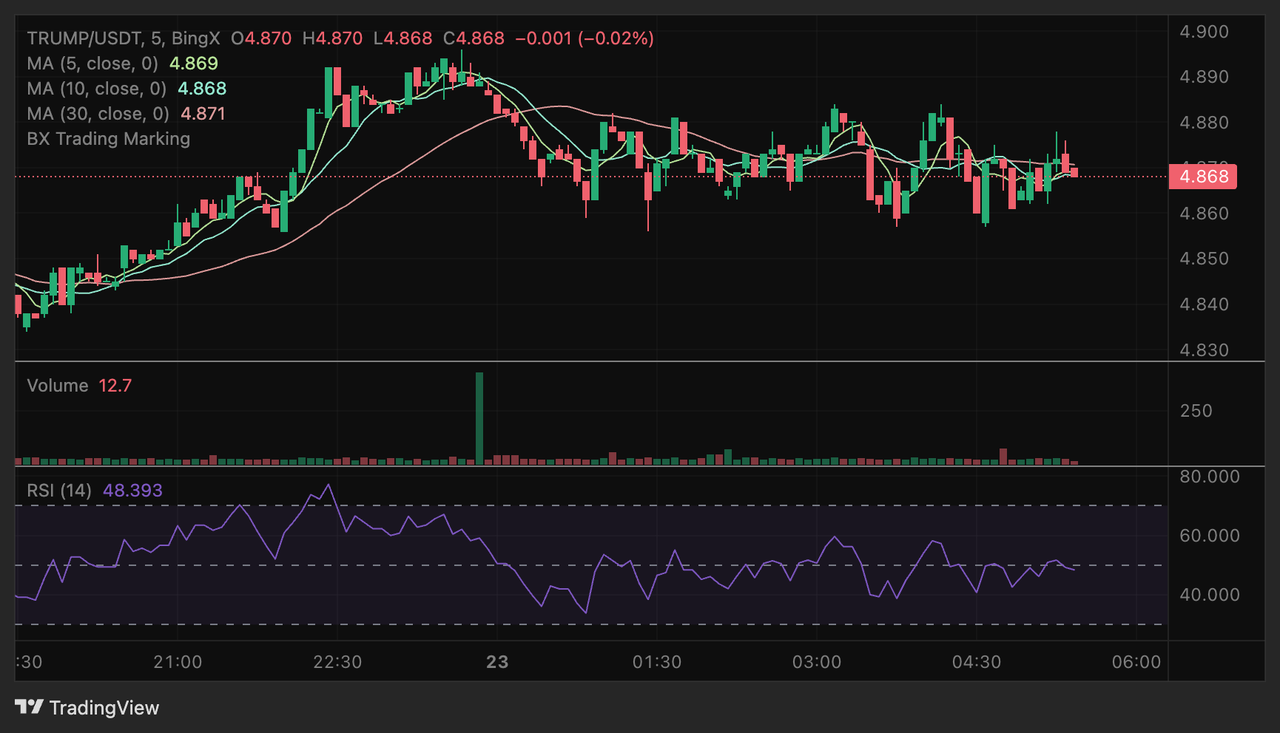This screenshot has width=1280, height=733.
Task: Select the BingX exchange name
Action: point(195,37)
